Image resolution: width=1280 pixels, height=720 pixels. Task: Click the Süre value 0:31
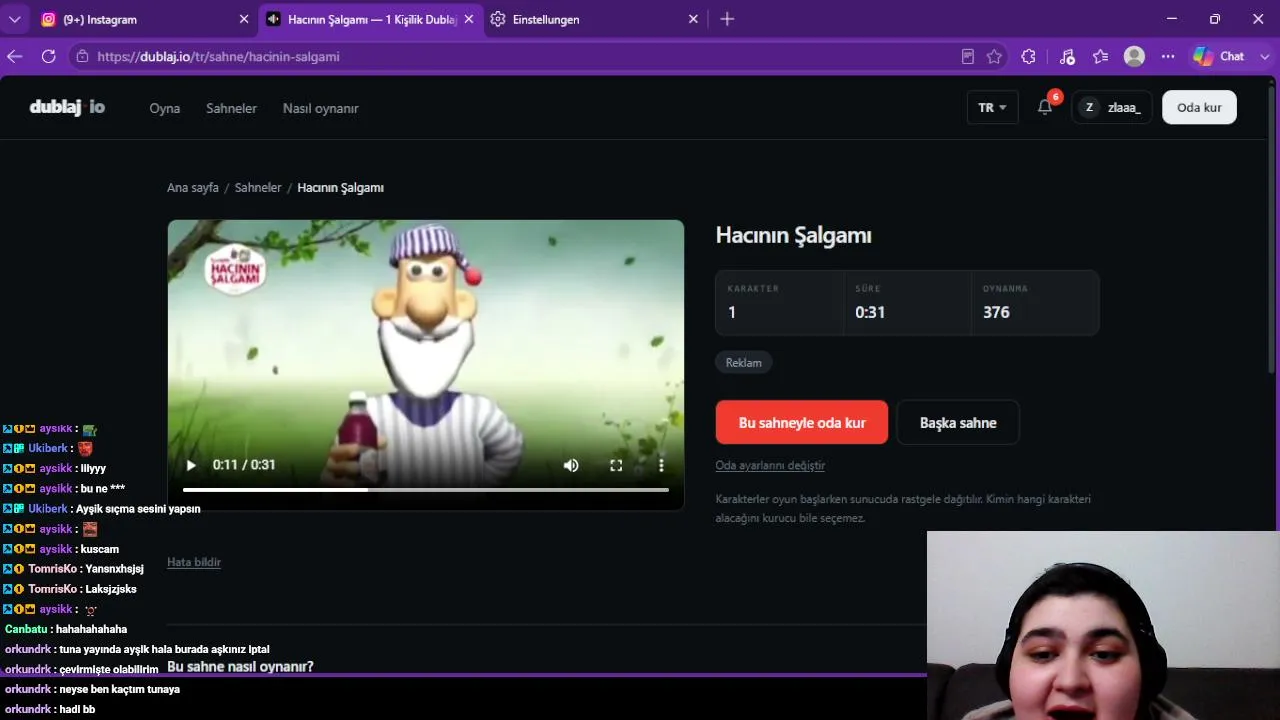click(x=870, y=312)
